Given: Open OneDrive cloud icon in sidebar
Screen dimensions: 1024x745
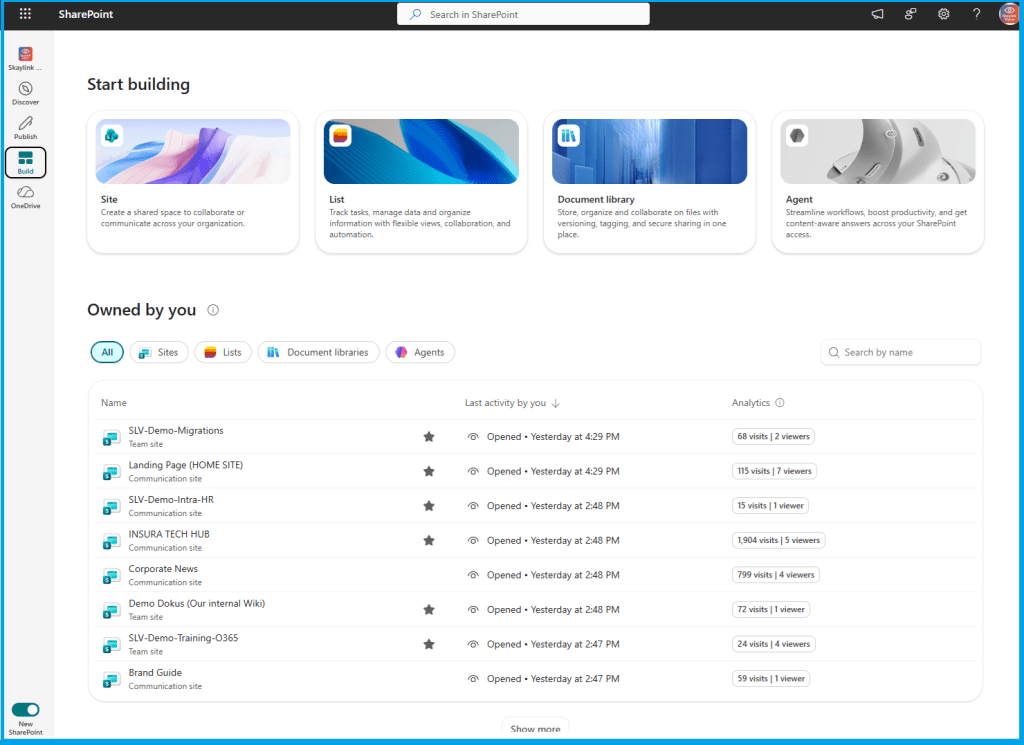Looking at the screenshot, I should click(26, 193).
